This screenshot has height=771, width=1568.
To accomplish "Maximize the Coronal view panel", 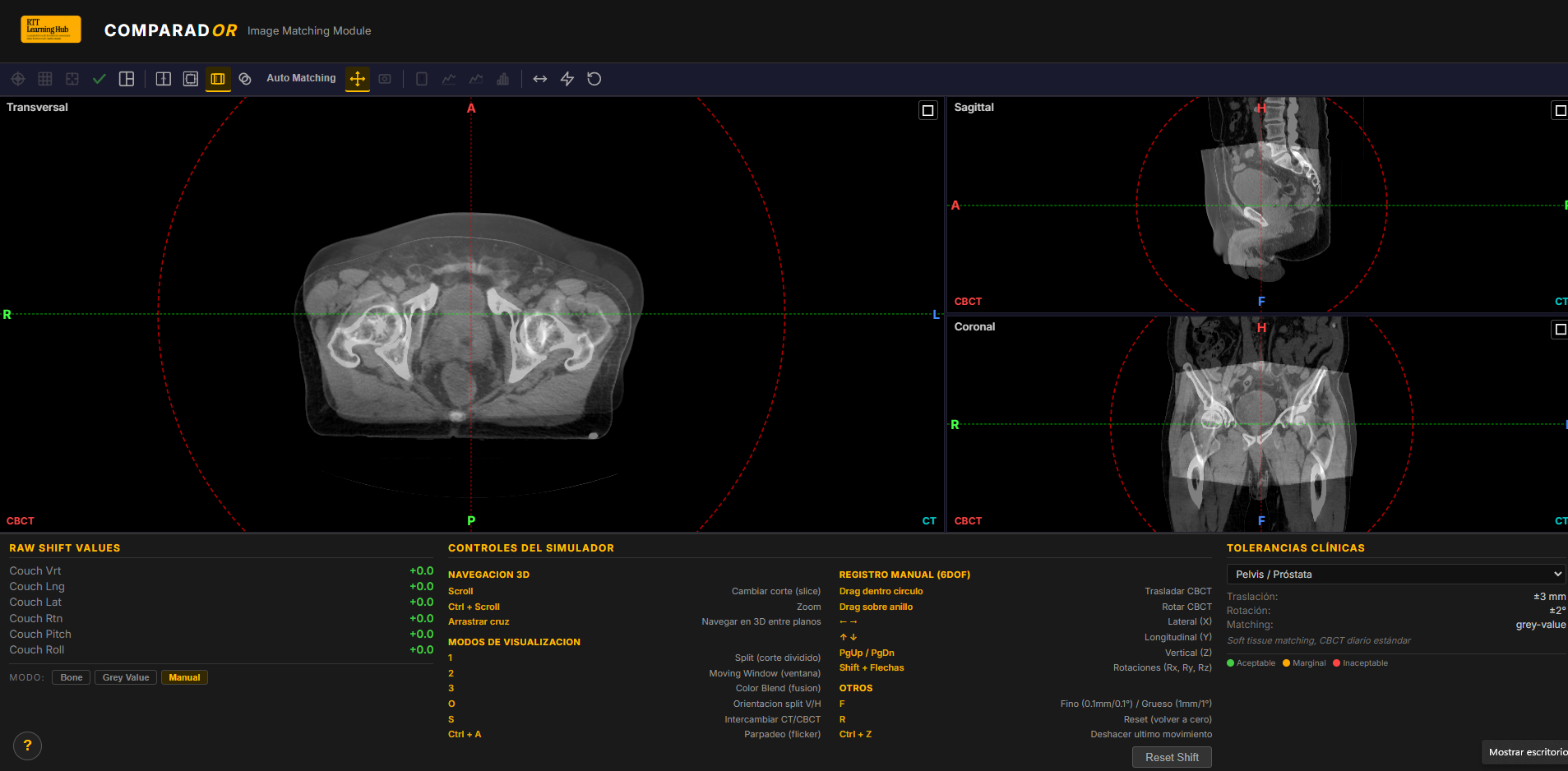I will 1560,330.
